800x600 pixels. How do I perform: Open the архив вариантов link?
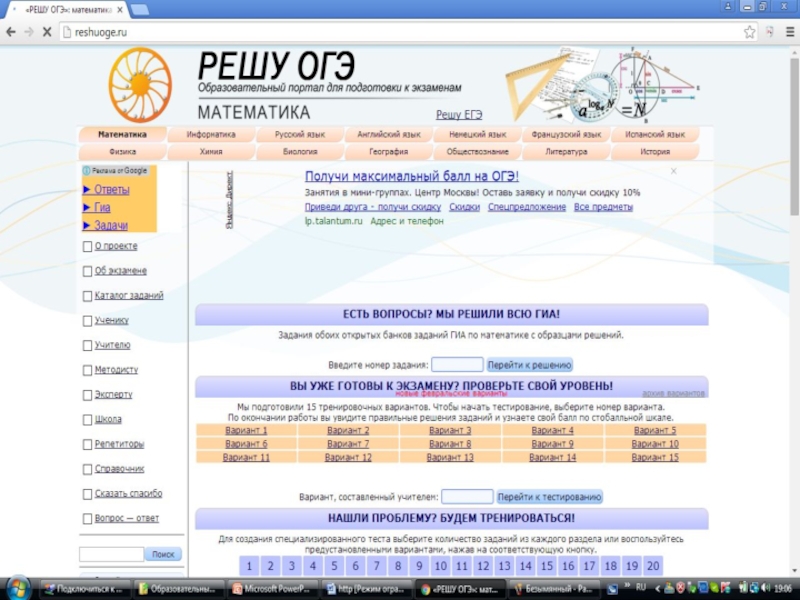673,393
